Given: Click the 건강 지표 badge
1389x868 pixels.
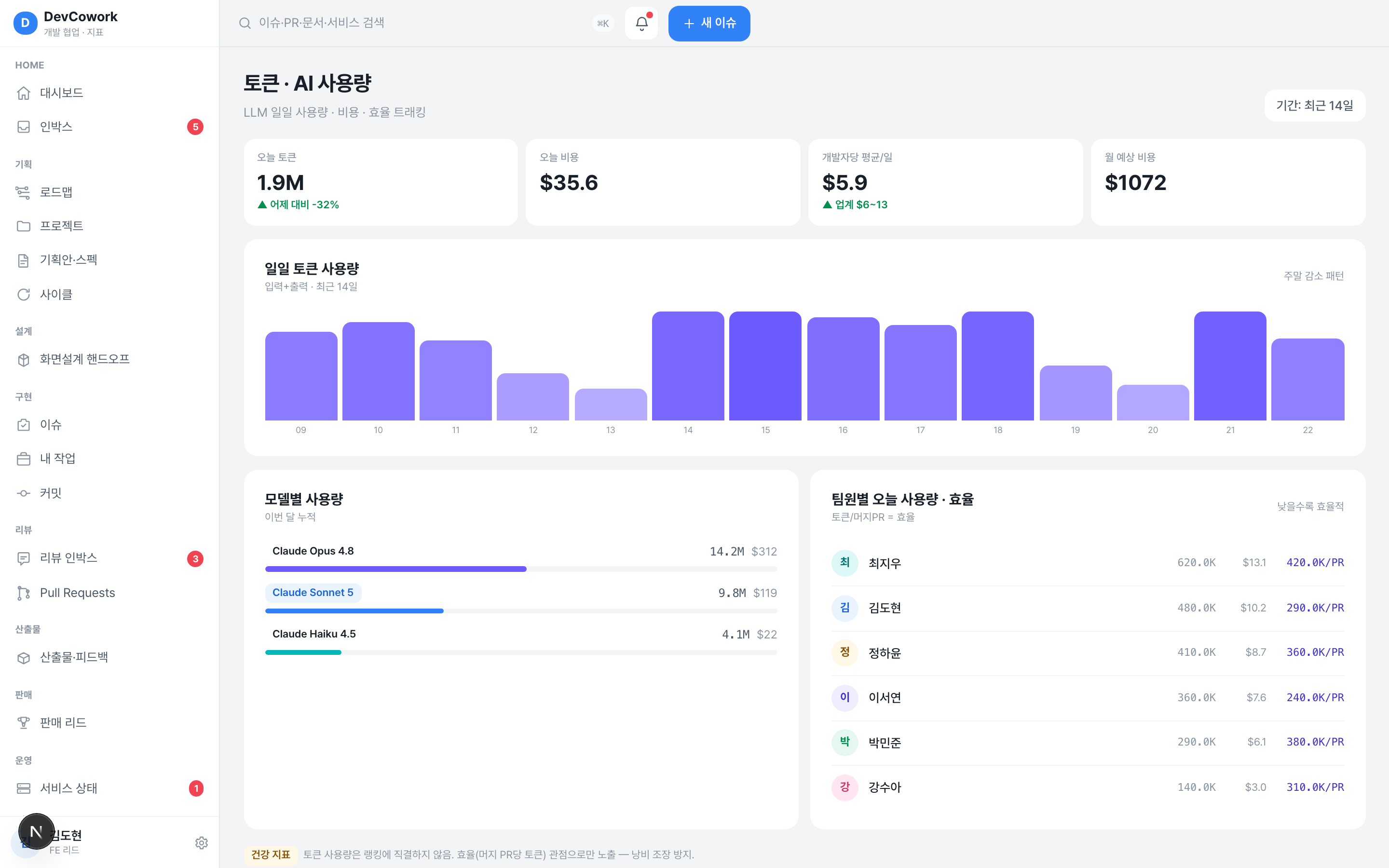Looking at the screenshot, I should tap(271, 854).
